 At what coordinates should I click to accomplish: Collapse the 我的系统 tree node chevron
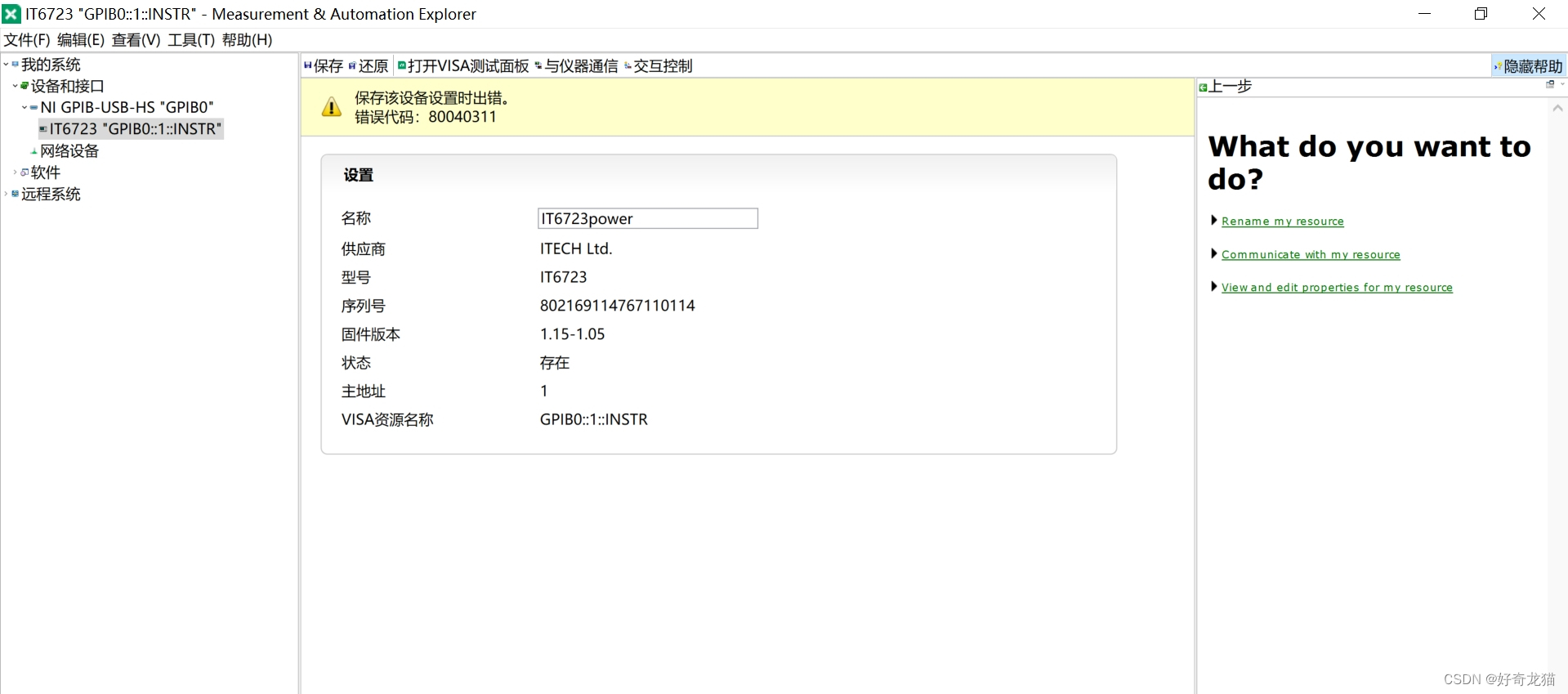point(6,64)
